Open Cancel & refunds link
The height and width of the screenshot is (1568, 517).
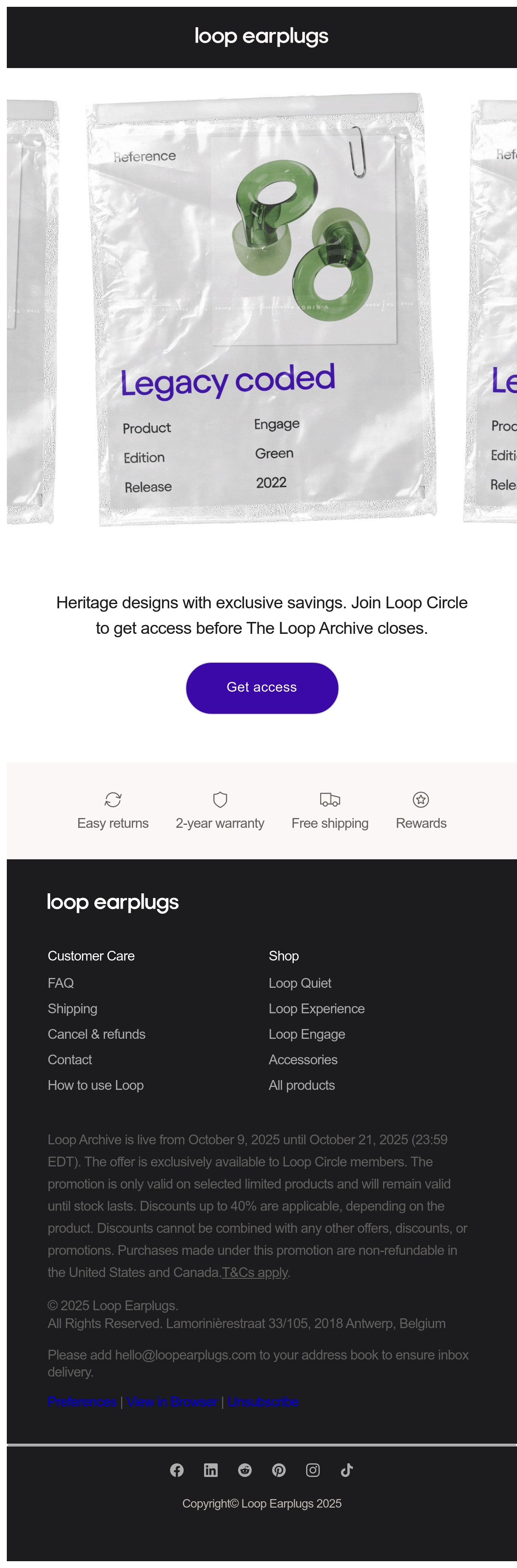[x=97, y=1034]
